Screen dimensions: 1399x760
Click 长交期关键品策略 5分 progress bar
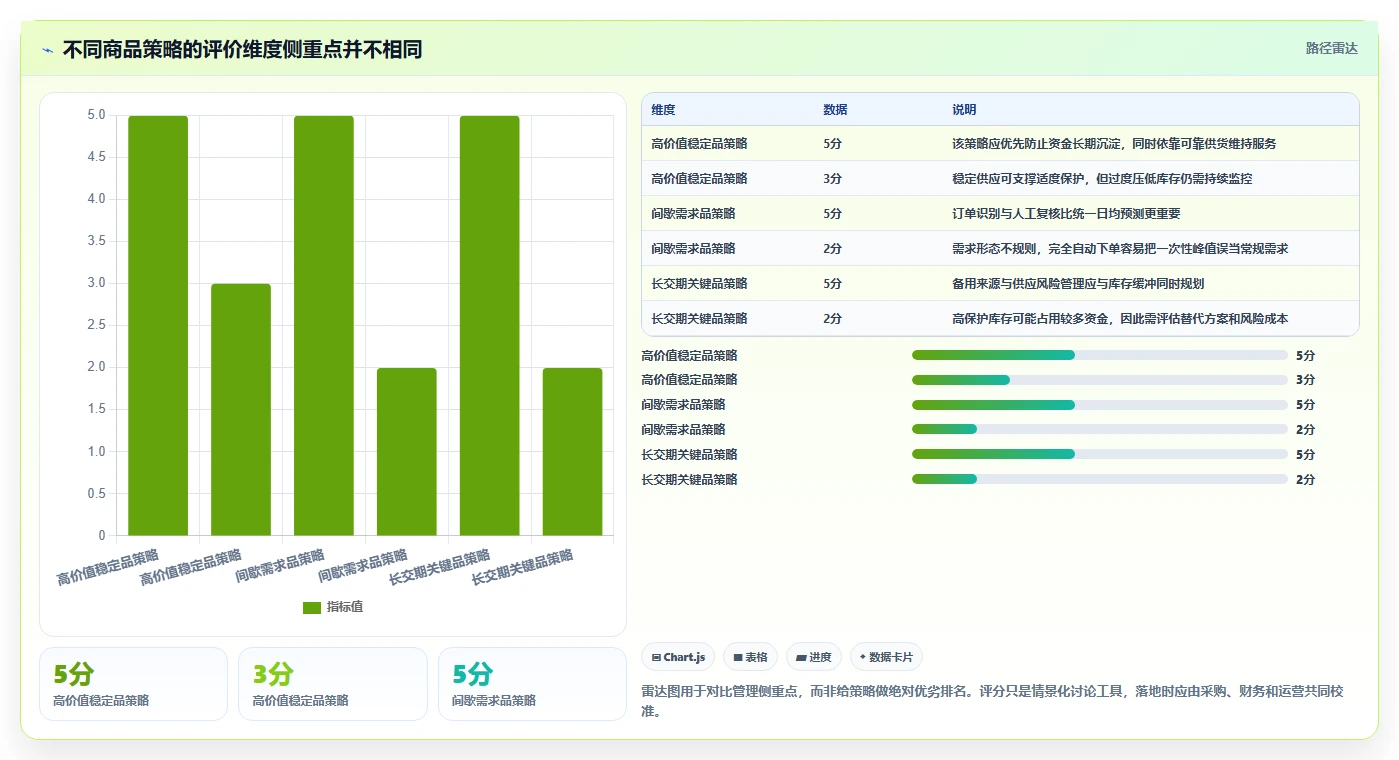[x=1100, y=454]
